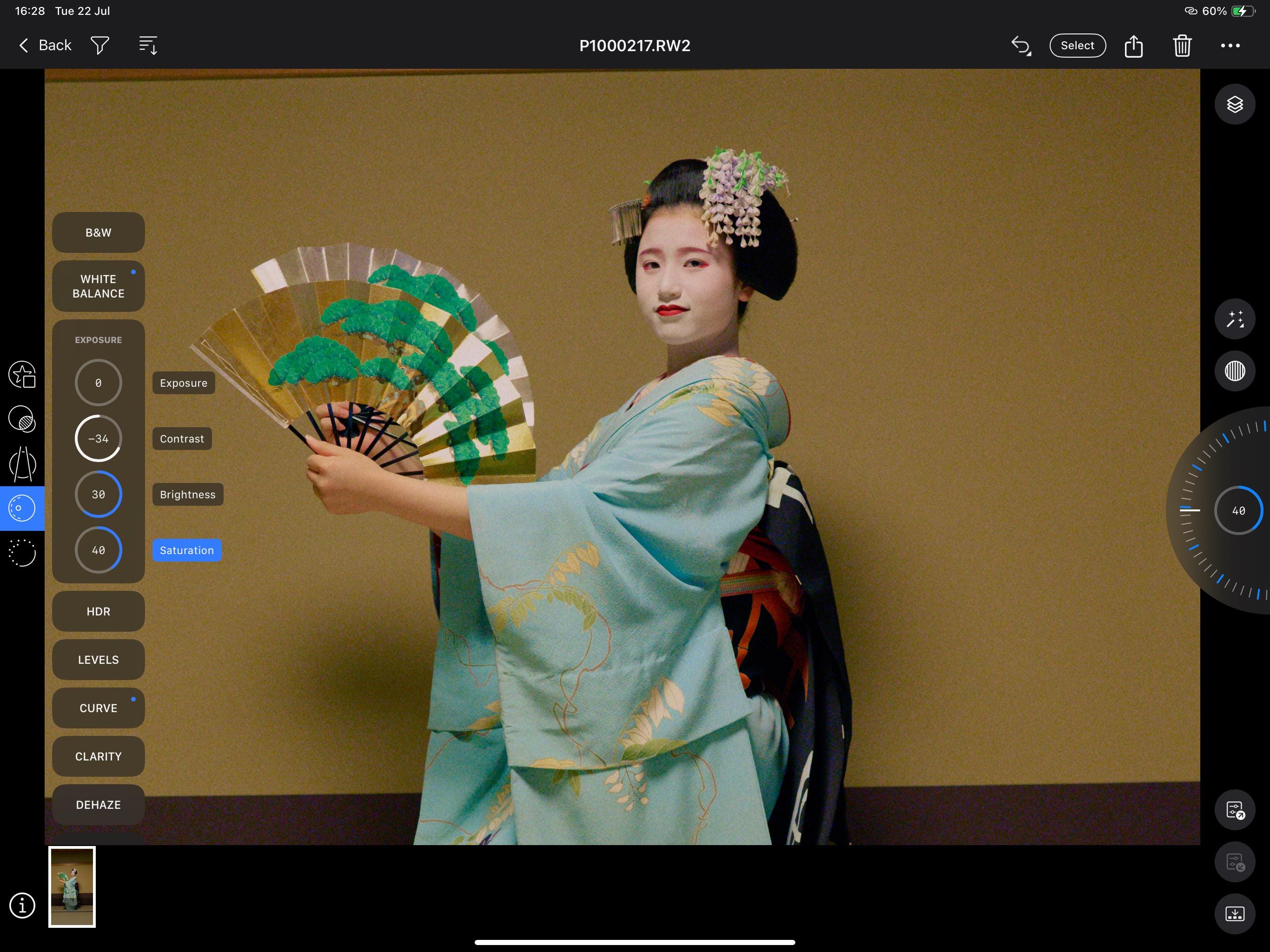Select the photo thumbnail in filmstrip

click(x=72, y=886)
